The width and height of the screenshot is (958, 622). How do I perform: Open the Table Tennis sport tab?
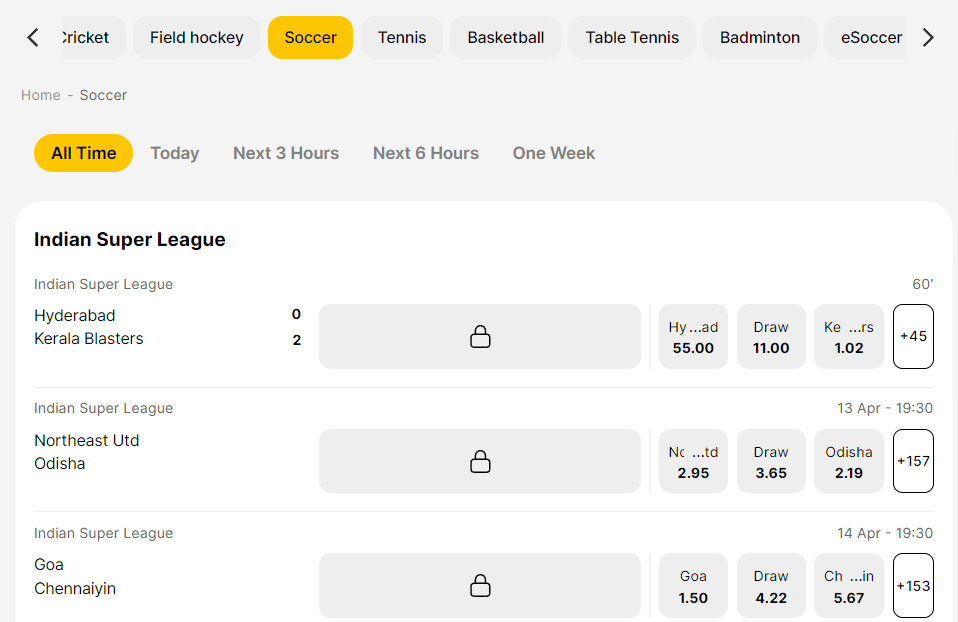(x=632, y=37)
